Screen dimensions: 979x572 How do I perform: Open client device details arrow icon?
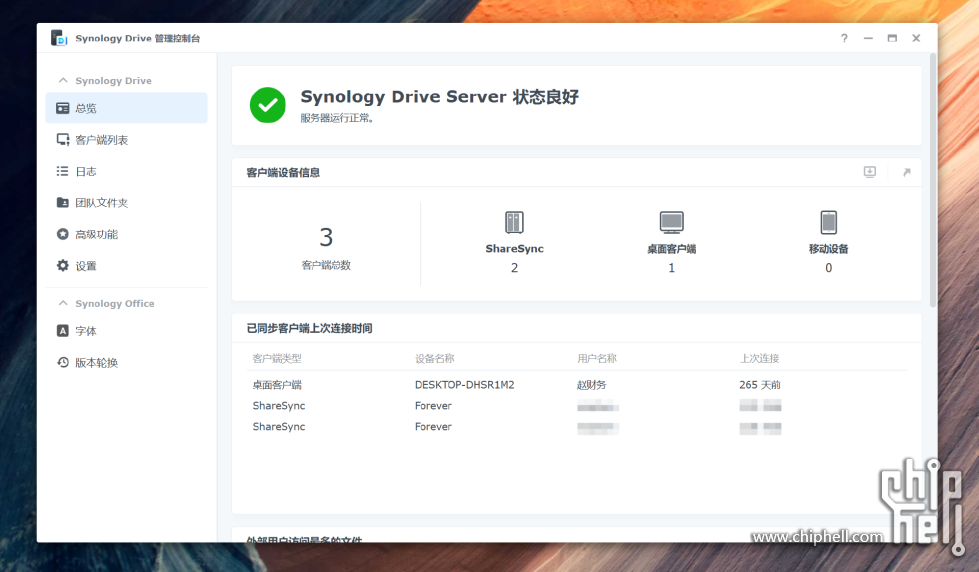(907, 172)
